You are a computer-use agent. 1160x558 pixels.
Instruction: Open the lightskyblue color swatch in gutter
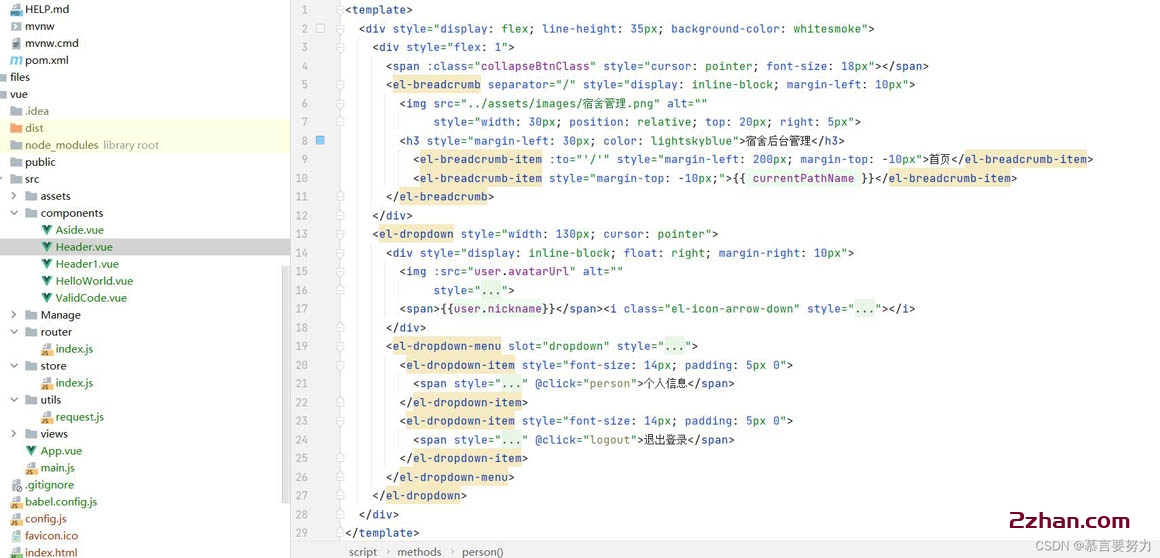tap(320, 141)
